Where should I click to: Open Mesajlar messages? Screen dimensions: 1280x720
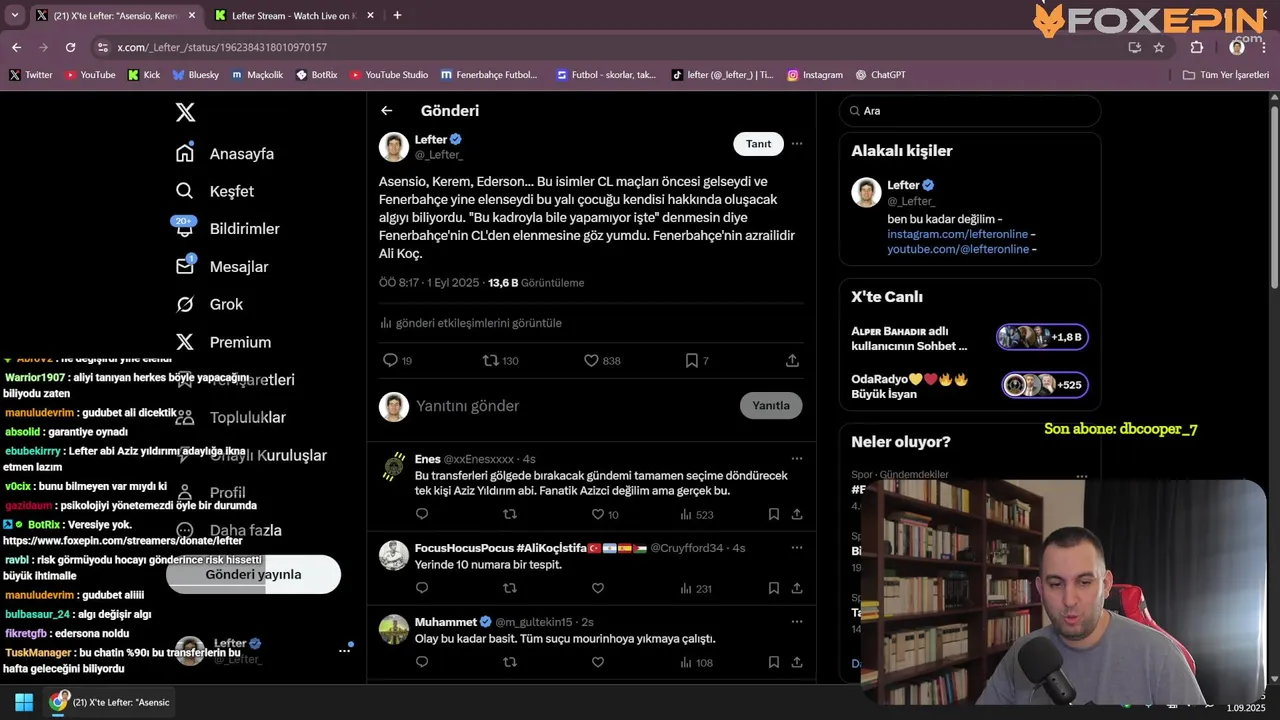click(222, 267)
